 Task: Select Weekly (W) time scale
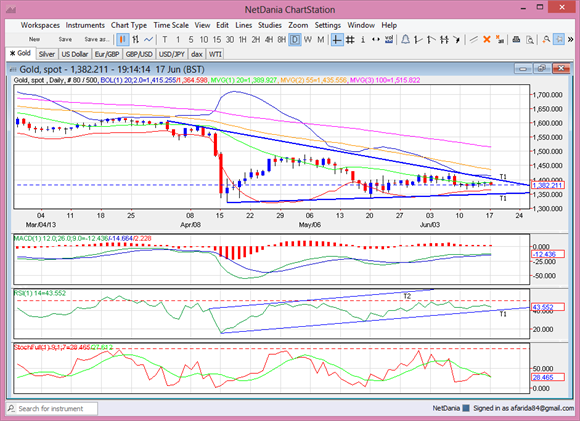coord(308,40)
